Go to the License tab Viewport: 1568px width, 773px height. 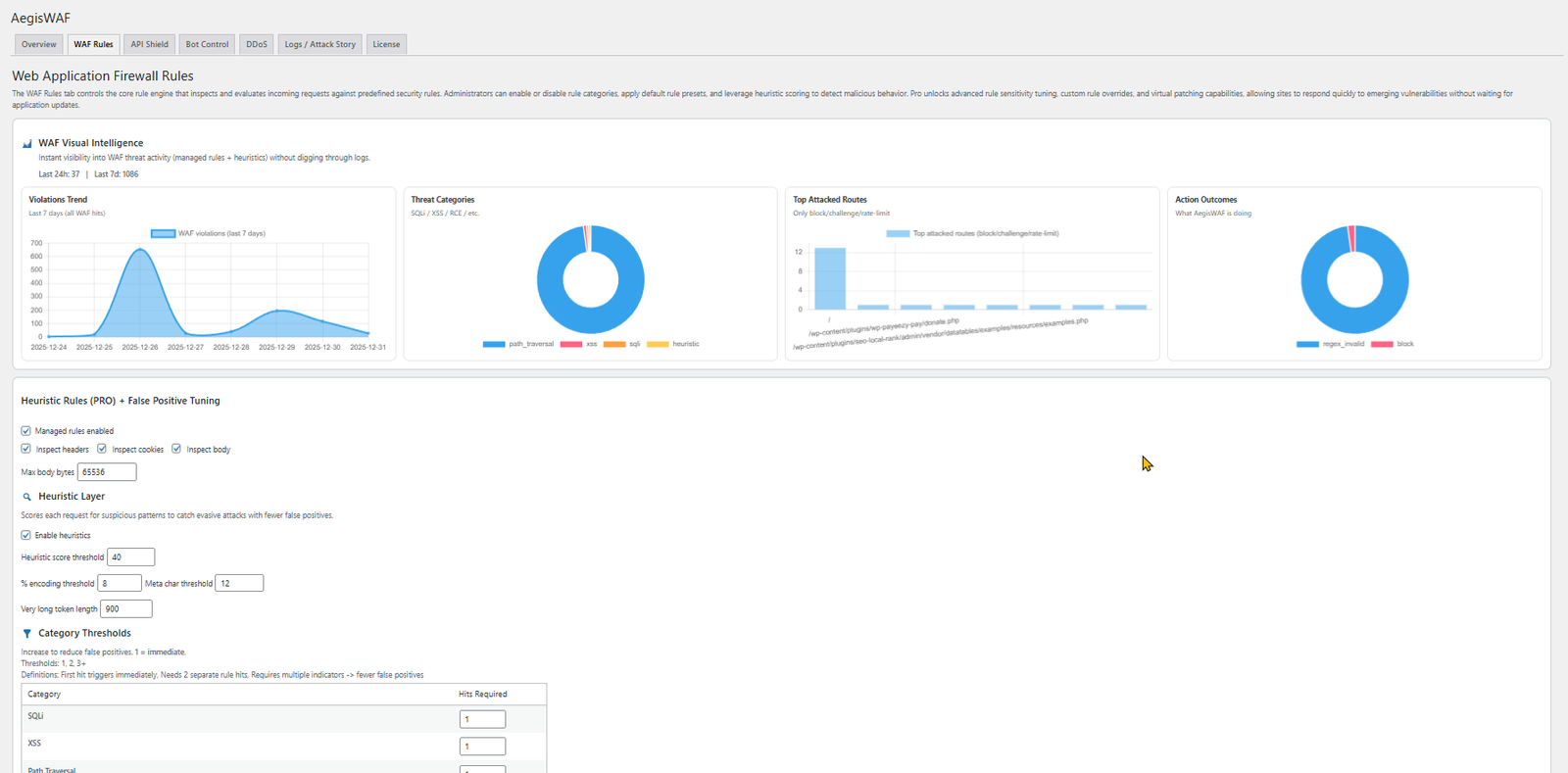[x=386, y=44]
